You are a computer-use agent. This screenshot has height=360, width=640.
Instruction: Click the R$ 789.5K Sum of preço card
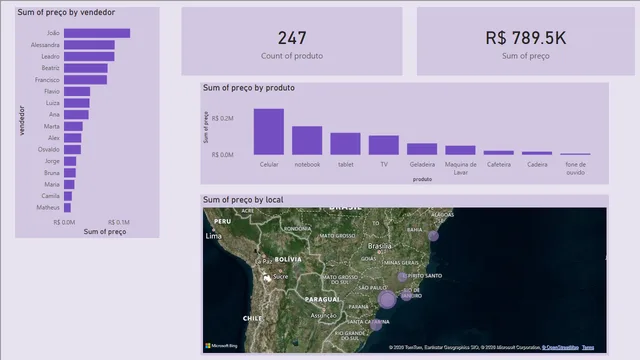tap(526, 41)
